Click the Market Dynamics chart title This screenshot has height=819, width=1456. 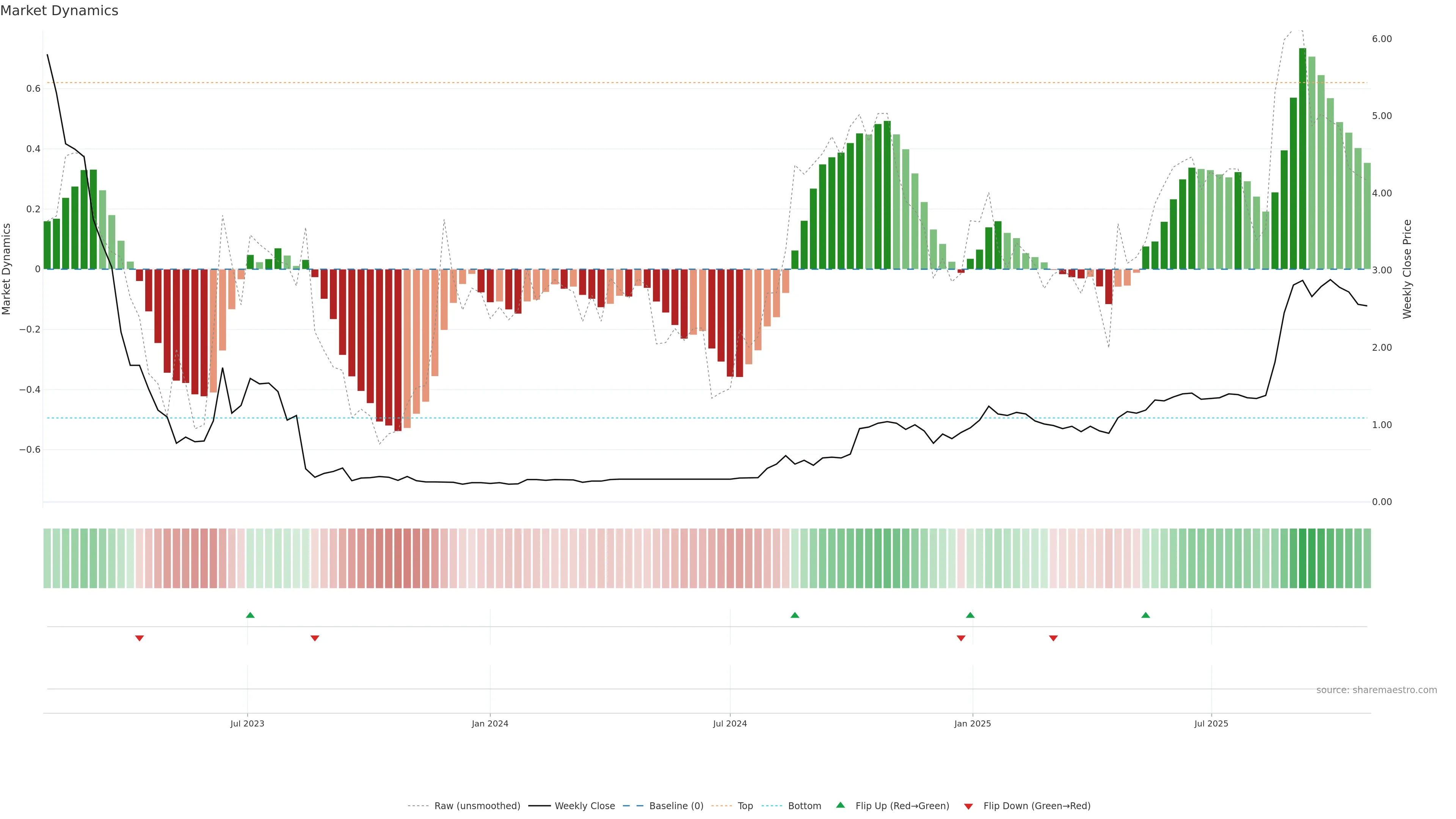tap(60, 11)
